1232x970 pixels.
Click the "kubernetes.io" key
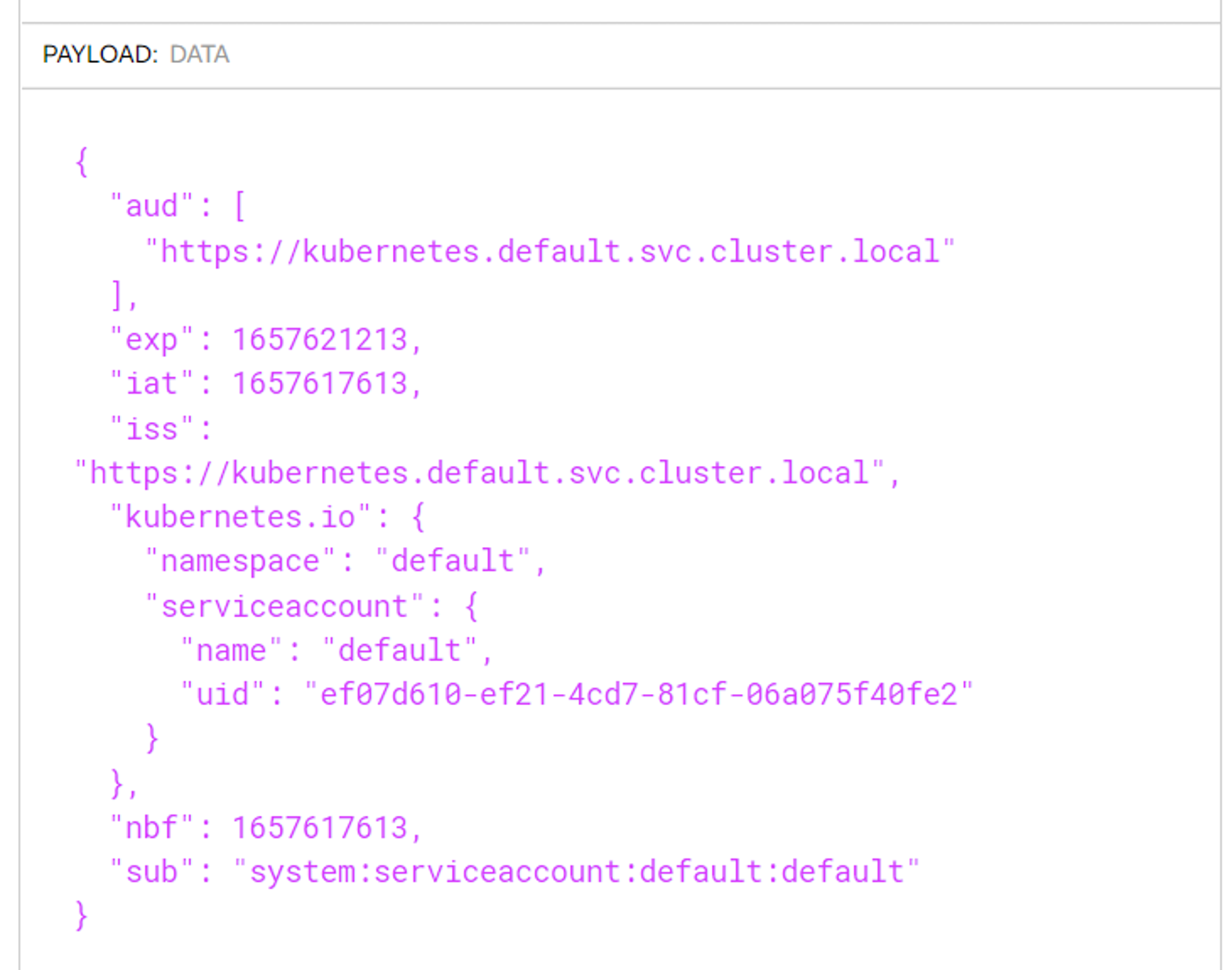click(240, 517)
